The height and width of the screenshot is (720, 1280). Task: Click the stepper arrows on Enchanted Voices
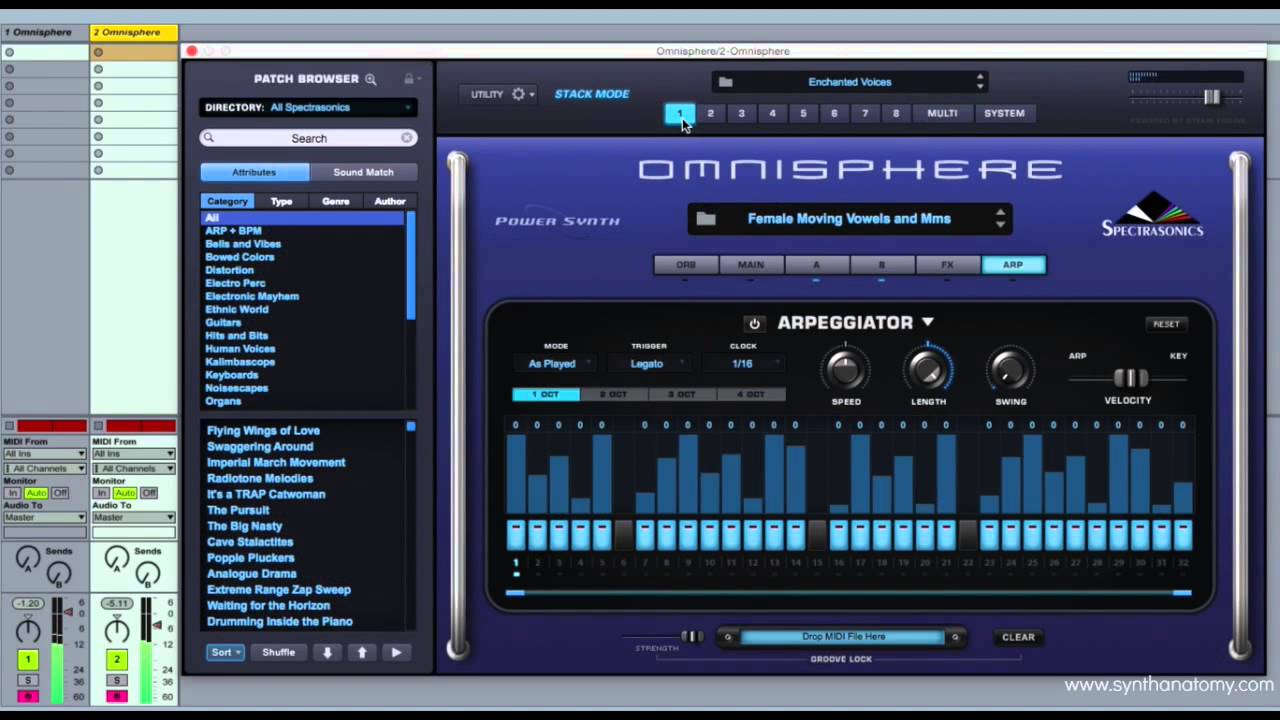click(979, 82)
